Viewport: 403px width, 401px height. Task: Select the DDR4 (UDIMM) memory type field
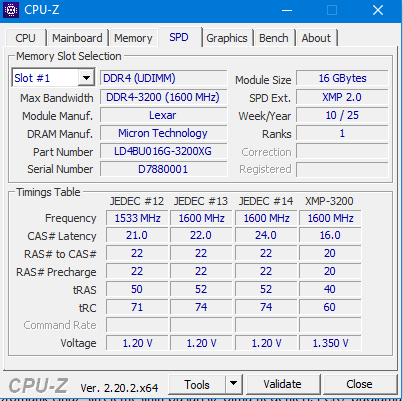pos(164,78)
